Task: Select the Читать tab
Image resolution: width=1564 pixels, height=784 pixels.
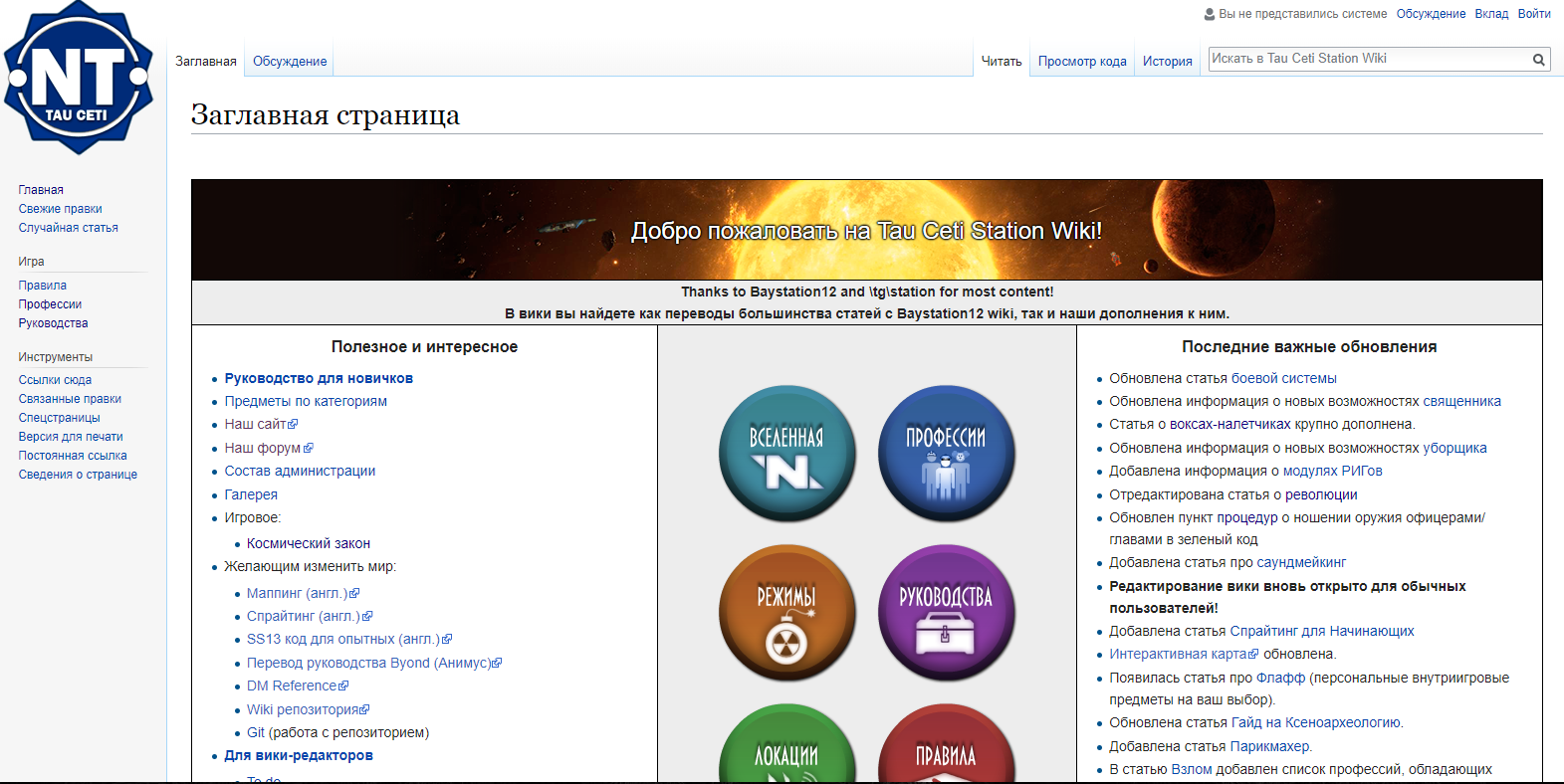Action: pos(1002,62)
